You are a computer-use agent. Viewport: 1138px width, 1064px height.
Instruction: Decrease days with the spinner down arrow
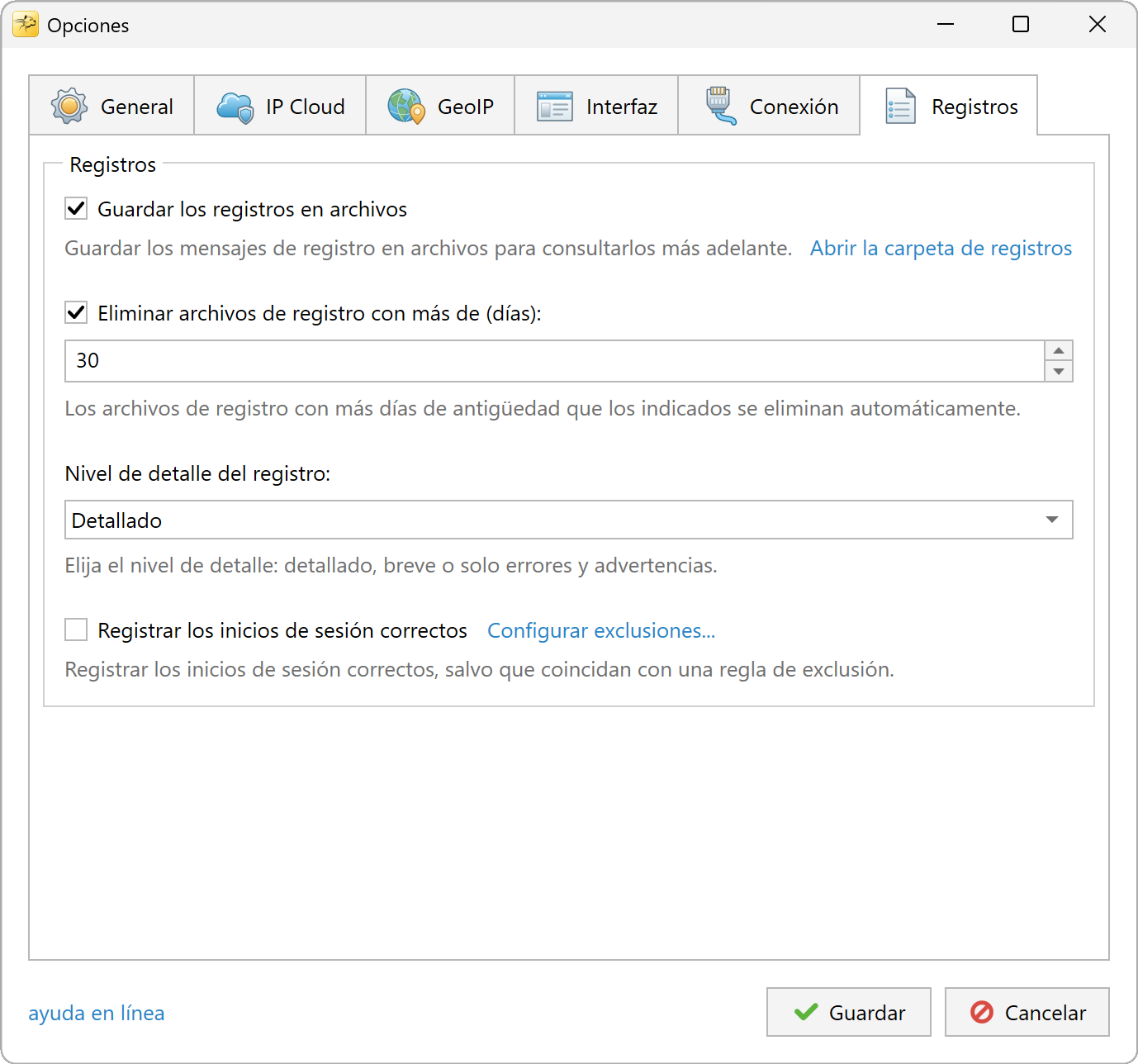[x=1059, y=372]
